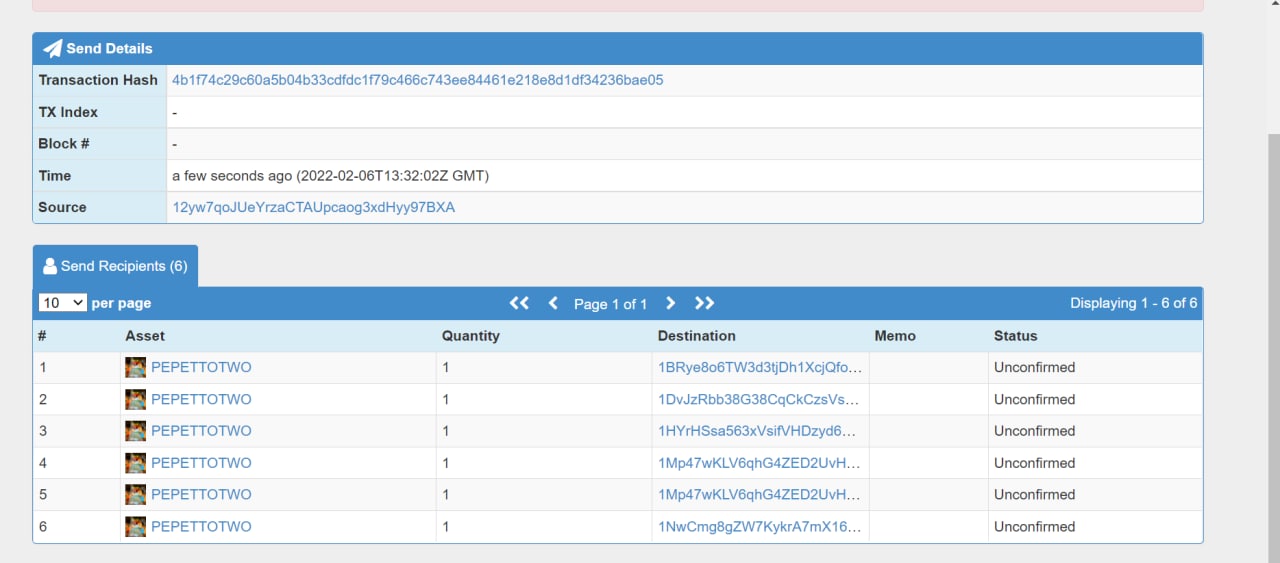The image size is (1280, 563).
Task: Open source address 12yw7qoJUeYrzaCTAUpcaog3xdHyy97BXA
Action: (x=313, y=207)
